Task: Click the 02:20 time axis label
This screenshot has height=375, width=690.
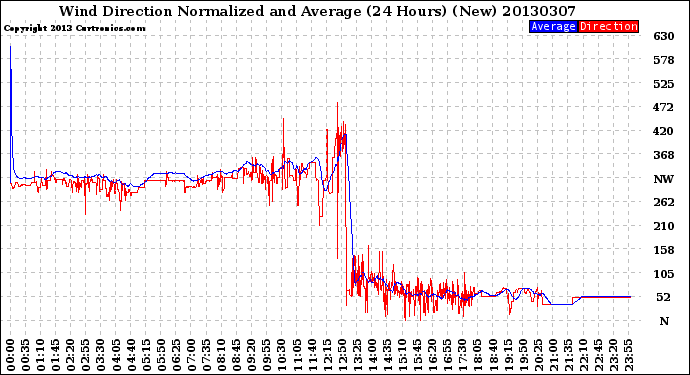Action: 71,355
